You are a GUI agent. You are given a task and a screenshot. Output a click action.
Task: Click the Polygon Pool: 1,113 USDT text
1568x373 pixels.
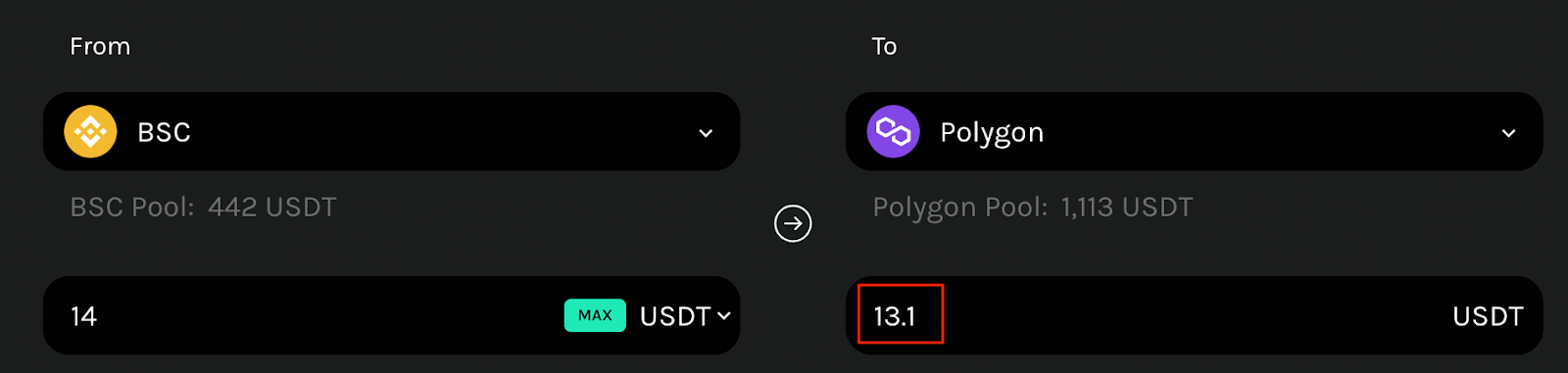click(x=1033, y=208)
